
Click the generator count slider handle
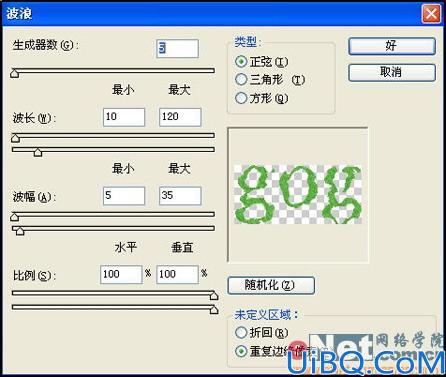(x=14, y=73)
